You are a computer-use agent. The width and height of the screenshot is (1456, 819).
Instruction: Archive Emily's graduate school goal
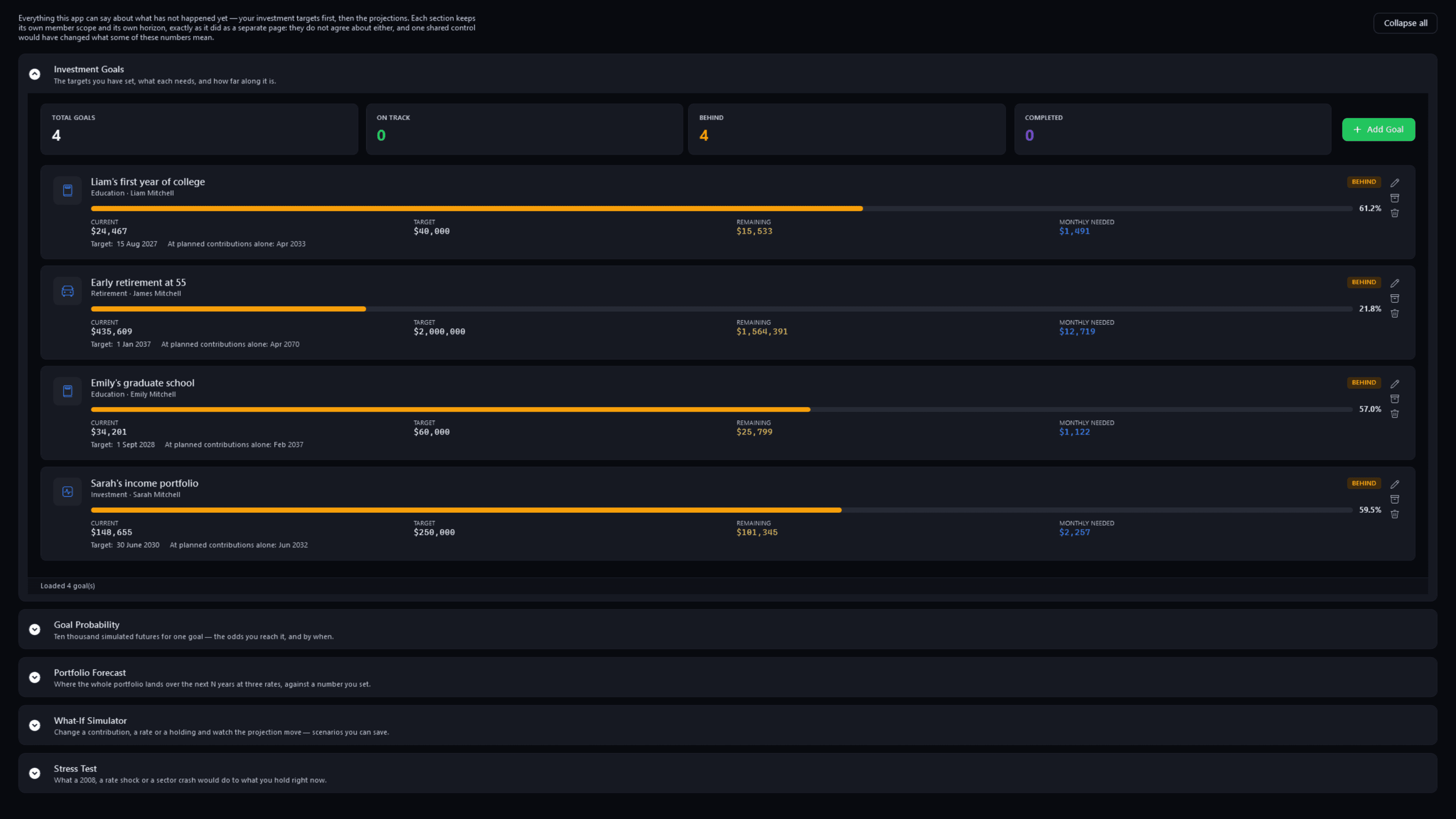pyautogui.click(x=1394, y=399)
